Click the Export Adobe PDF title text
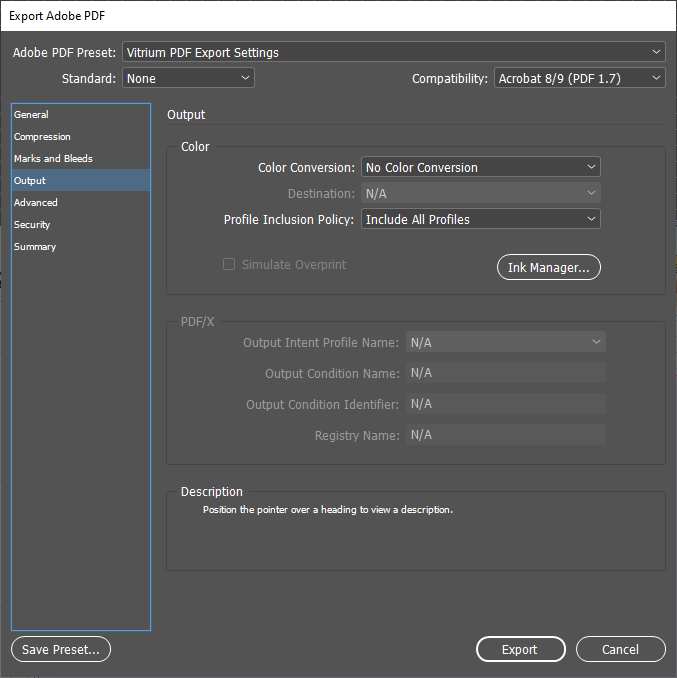The image size is (677, 678). 57,16
